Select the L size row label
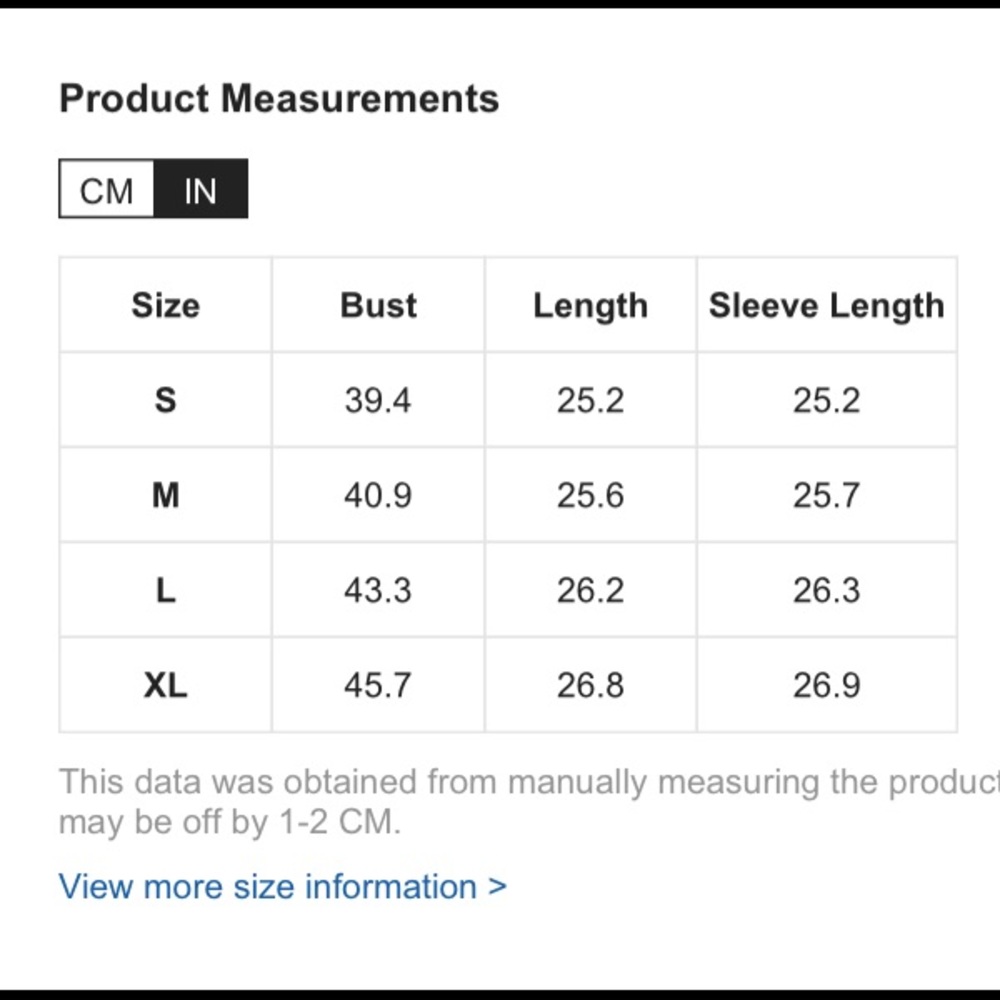Screen dimensions: 1000x1000 click(x=166, y=590)
